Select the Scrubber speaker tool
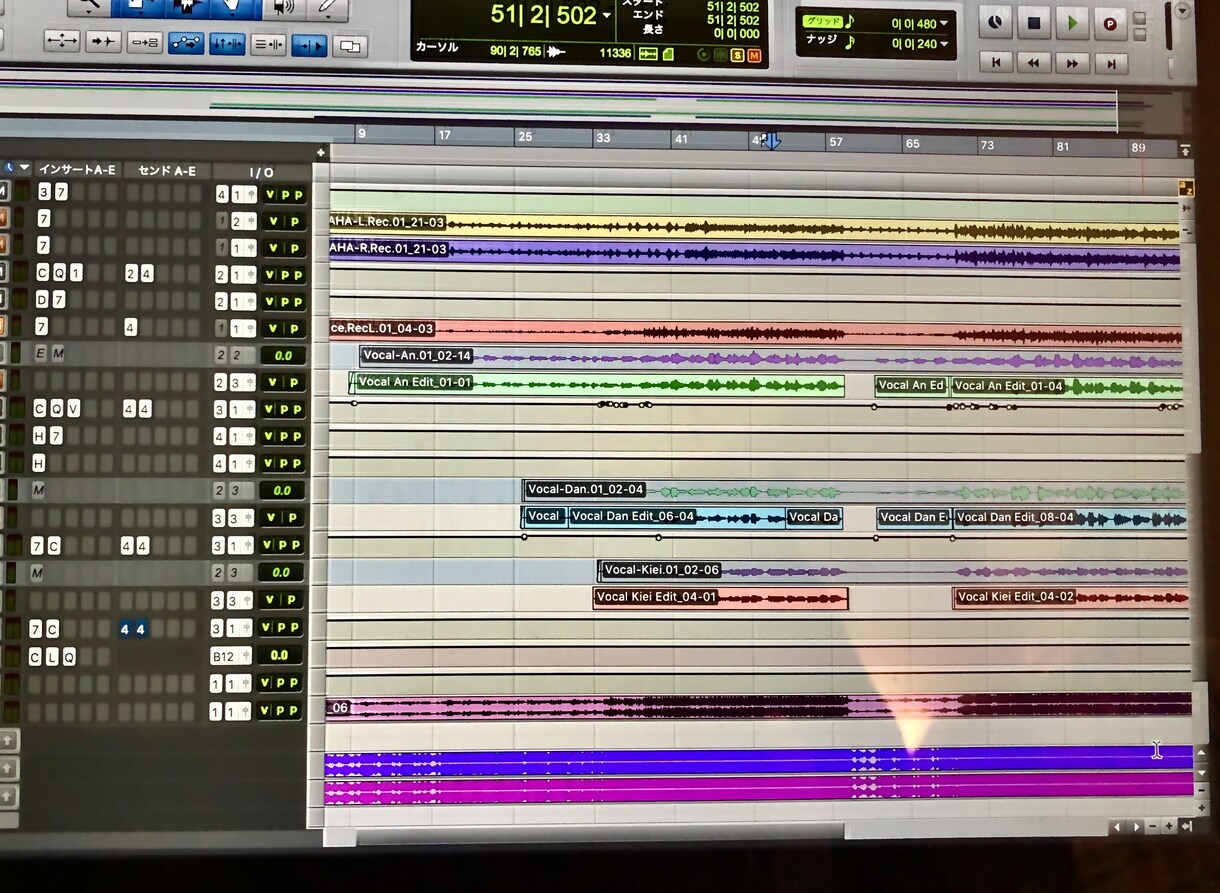The image size is (1220, 893). (x=283, y=8)
